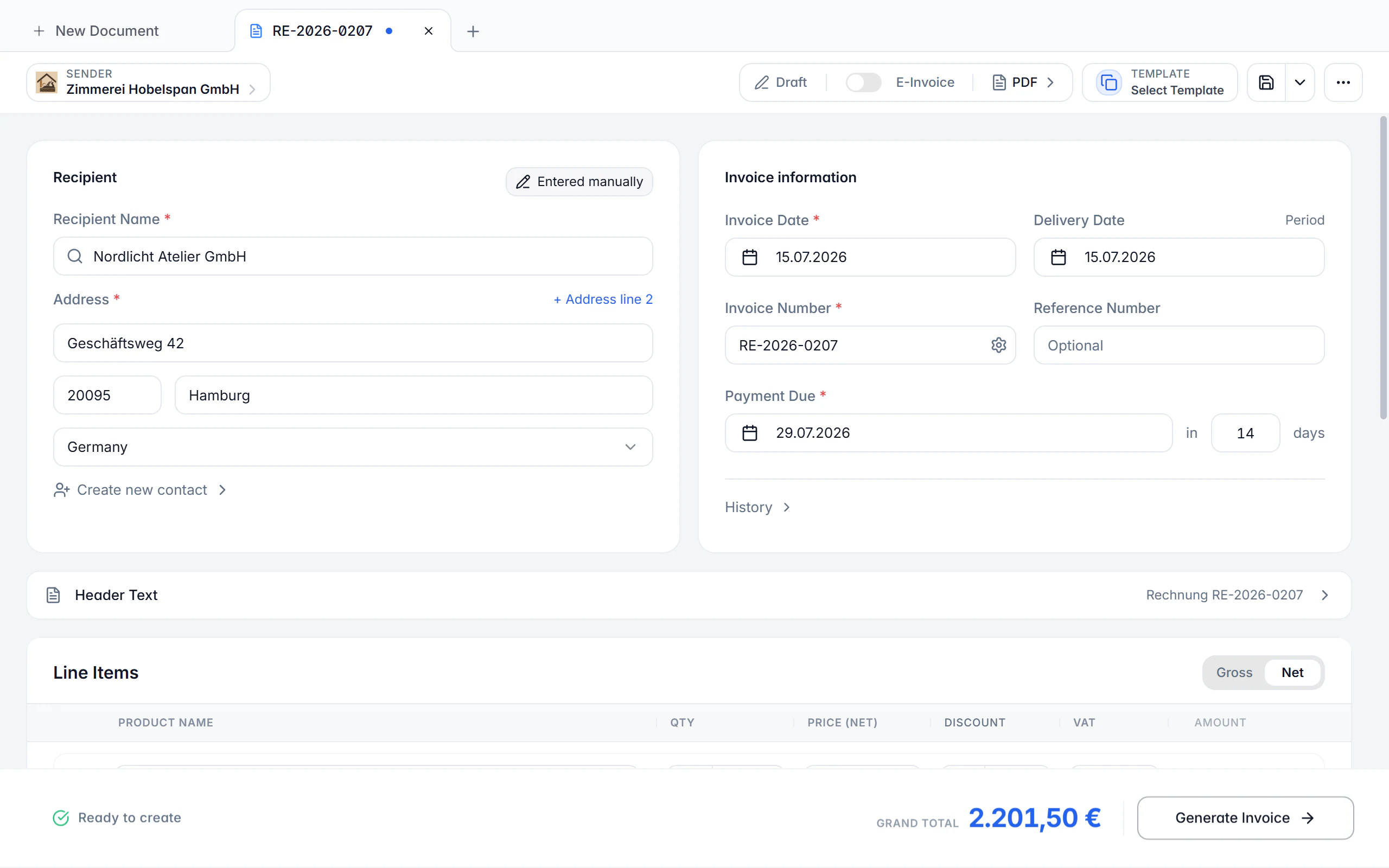Image resolution: width=1389 pixels, height=868 pixels.
Task: Click the Period link next to Delivery Date
Action: 1304,220
